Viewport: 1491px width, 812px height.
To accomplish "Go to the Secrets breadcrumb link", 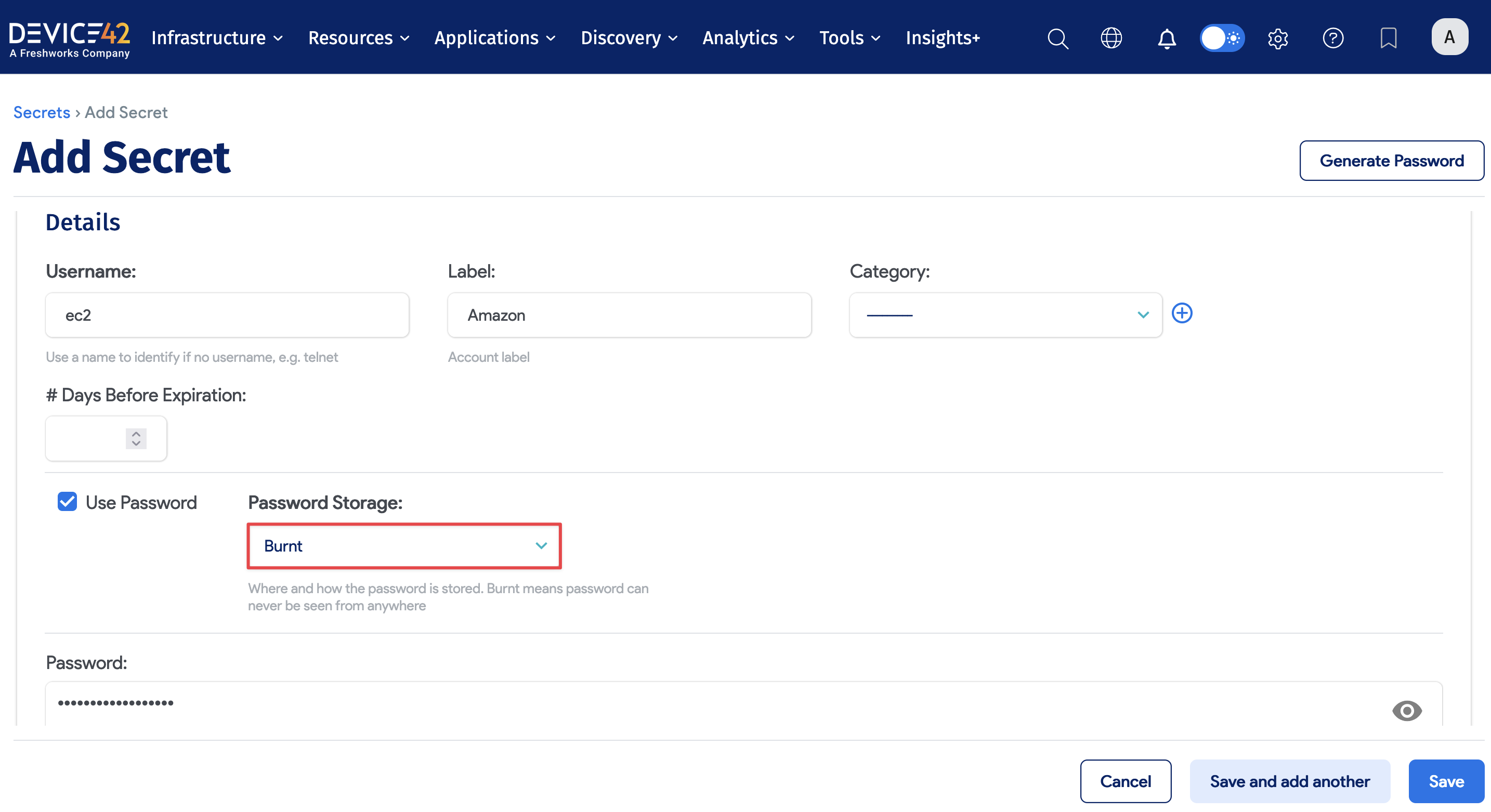I will (x=42, y=112).
